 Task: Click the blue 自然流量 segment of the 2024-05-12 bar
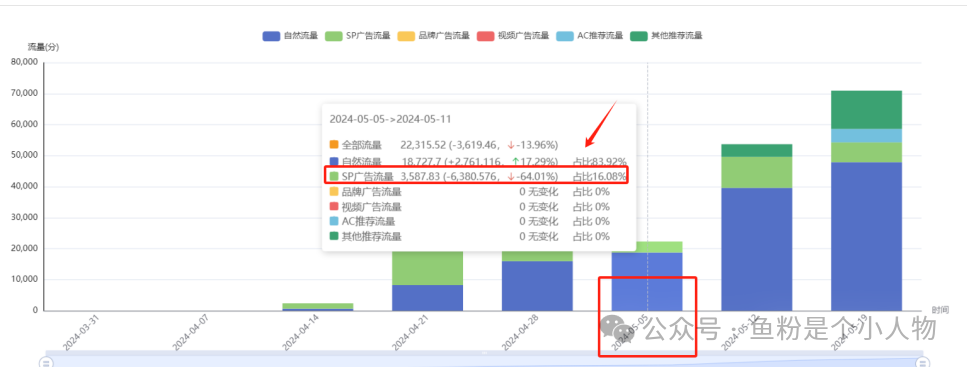(756, 249)
